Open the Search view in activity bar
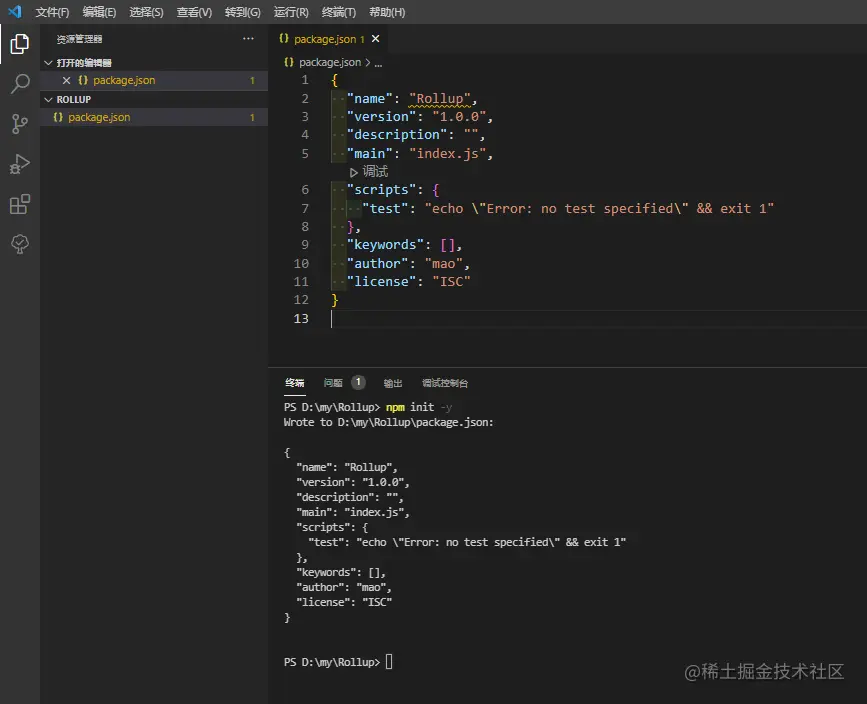 point(19,84)
